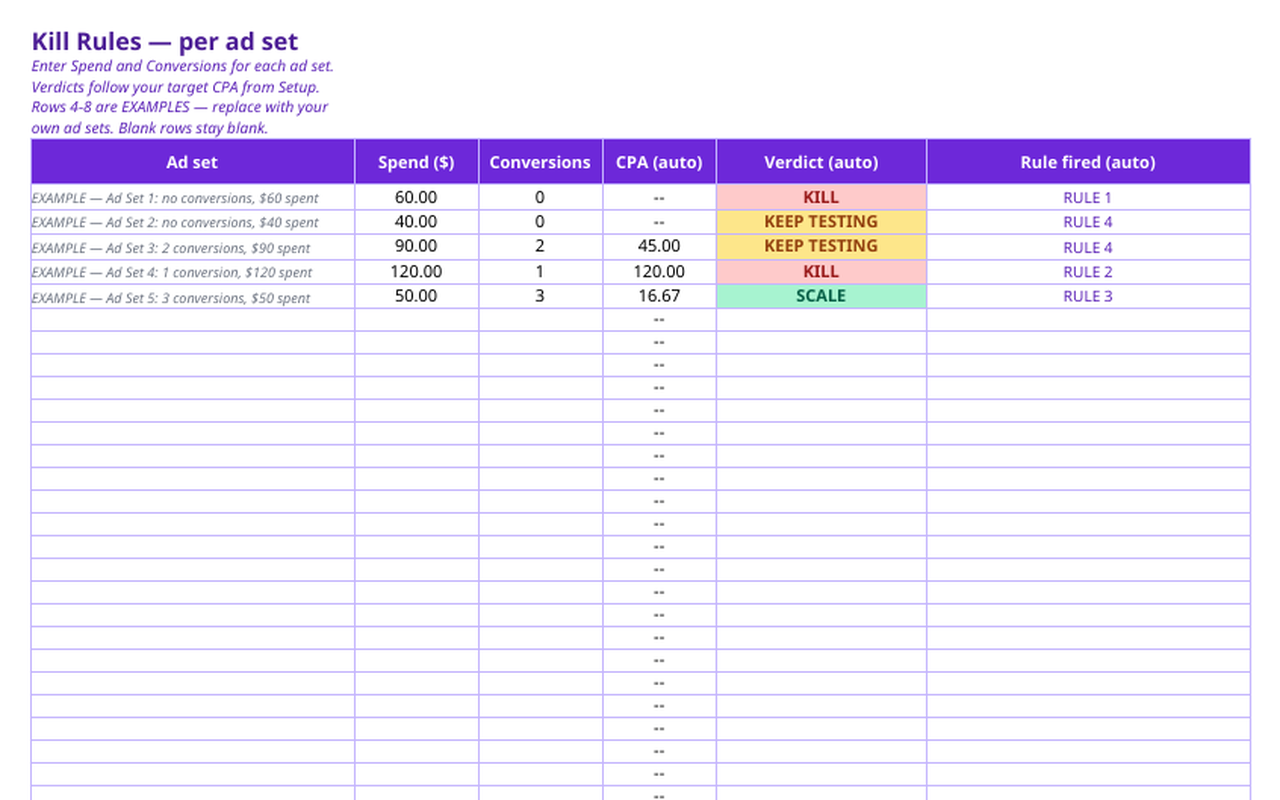
Task: Select the 'EXAMPLE — Ad Set 1' cell
Action: [x=193, y=198]
